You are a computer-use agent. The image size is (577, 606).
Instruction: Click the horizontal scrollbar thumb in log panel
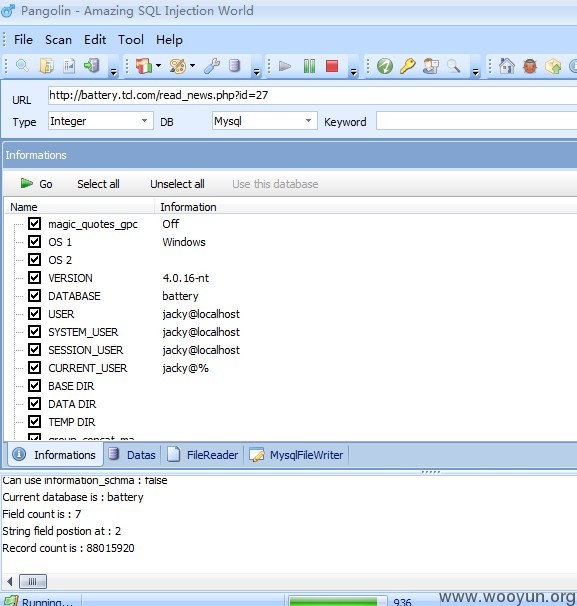[33, 581]
